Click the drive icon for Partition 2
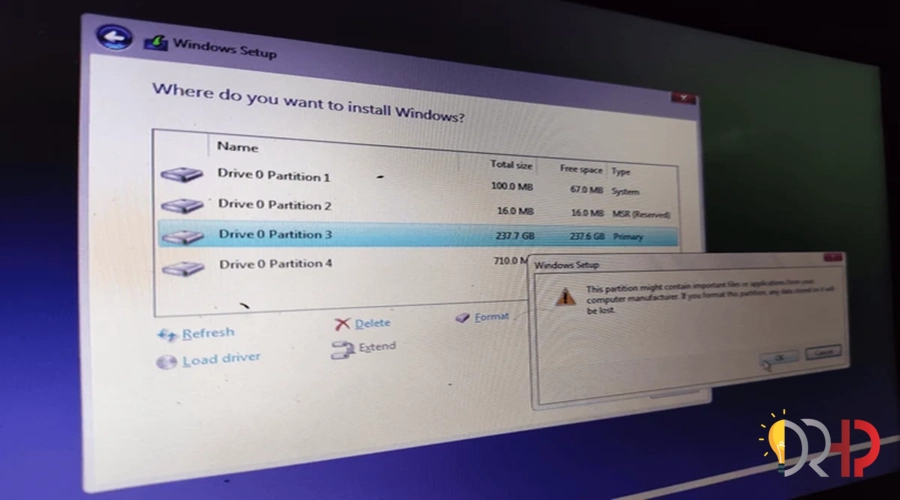Image resolution: width=900 pixels, height=500 pixels. click(183, 205)
